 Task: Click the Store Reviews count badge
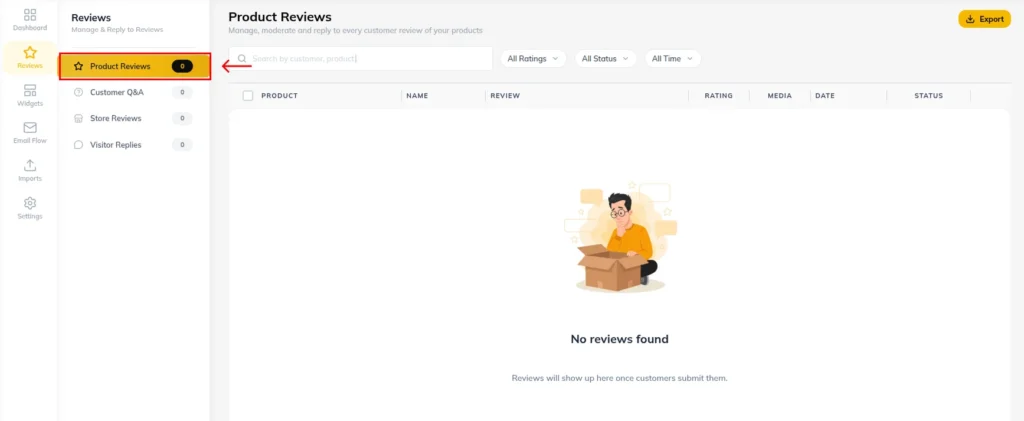coord(182,119)
